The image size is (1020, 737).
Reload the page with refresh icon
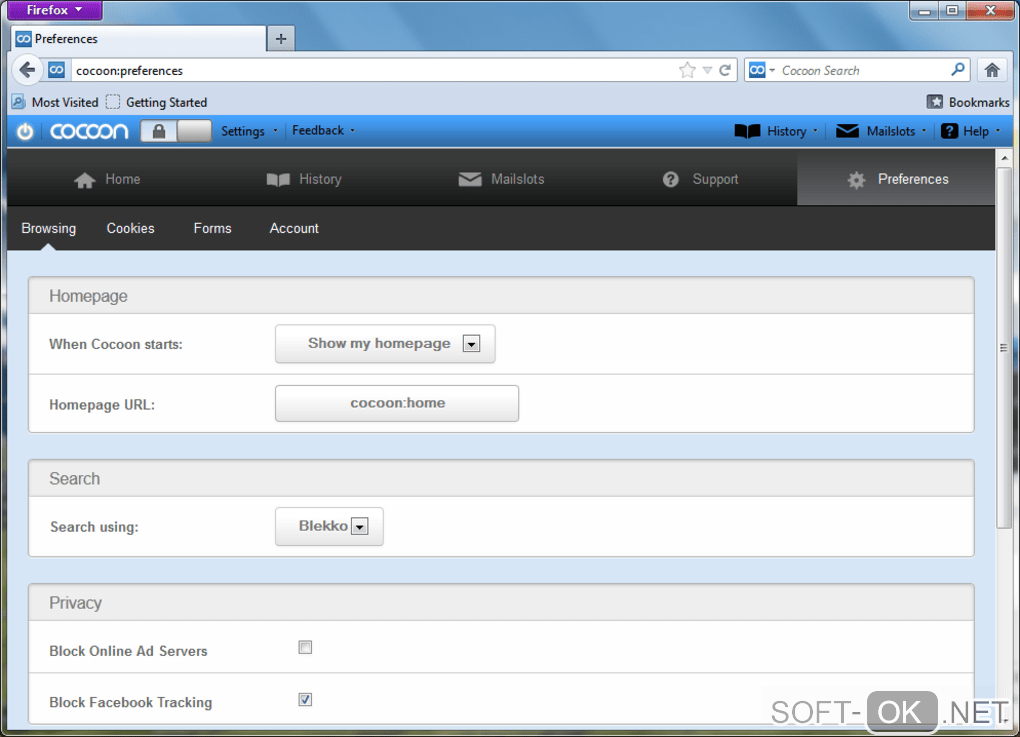coord(725,70)
